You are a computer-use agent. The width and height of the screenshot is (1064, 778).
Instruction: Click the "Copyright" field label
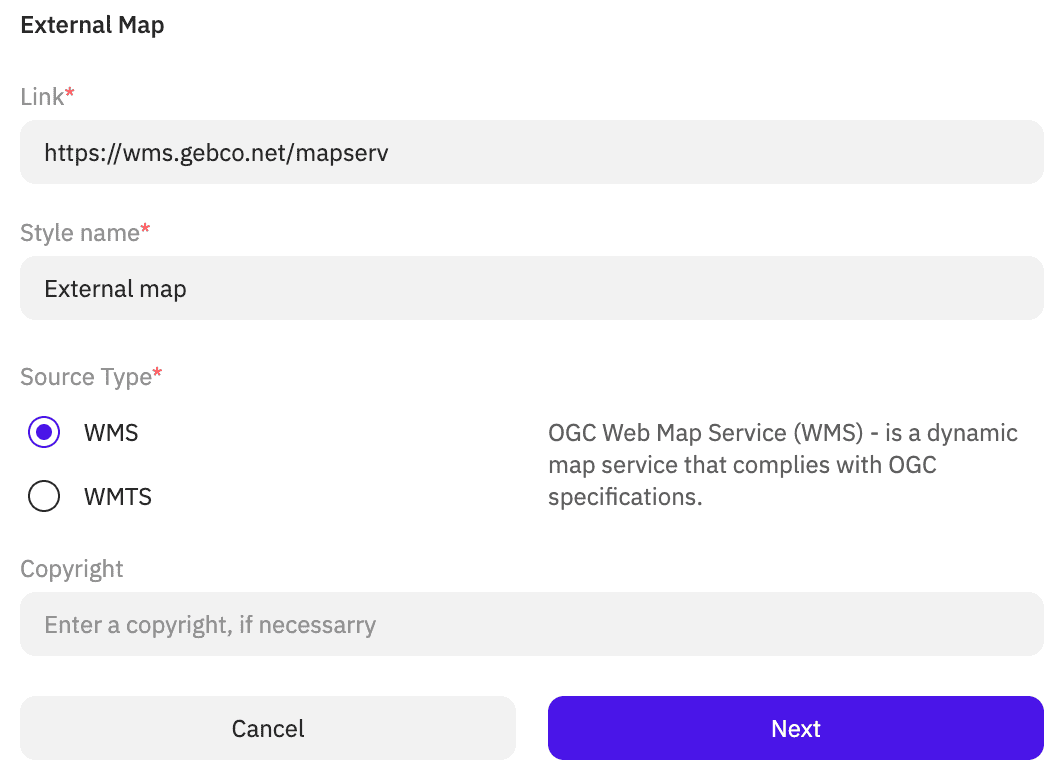[72, 569]
